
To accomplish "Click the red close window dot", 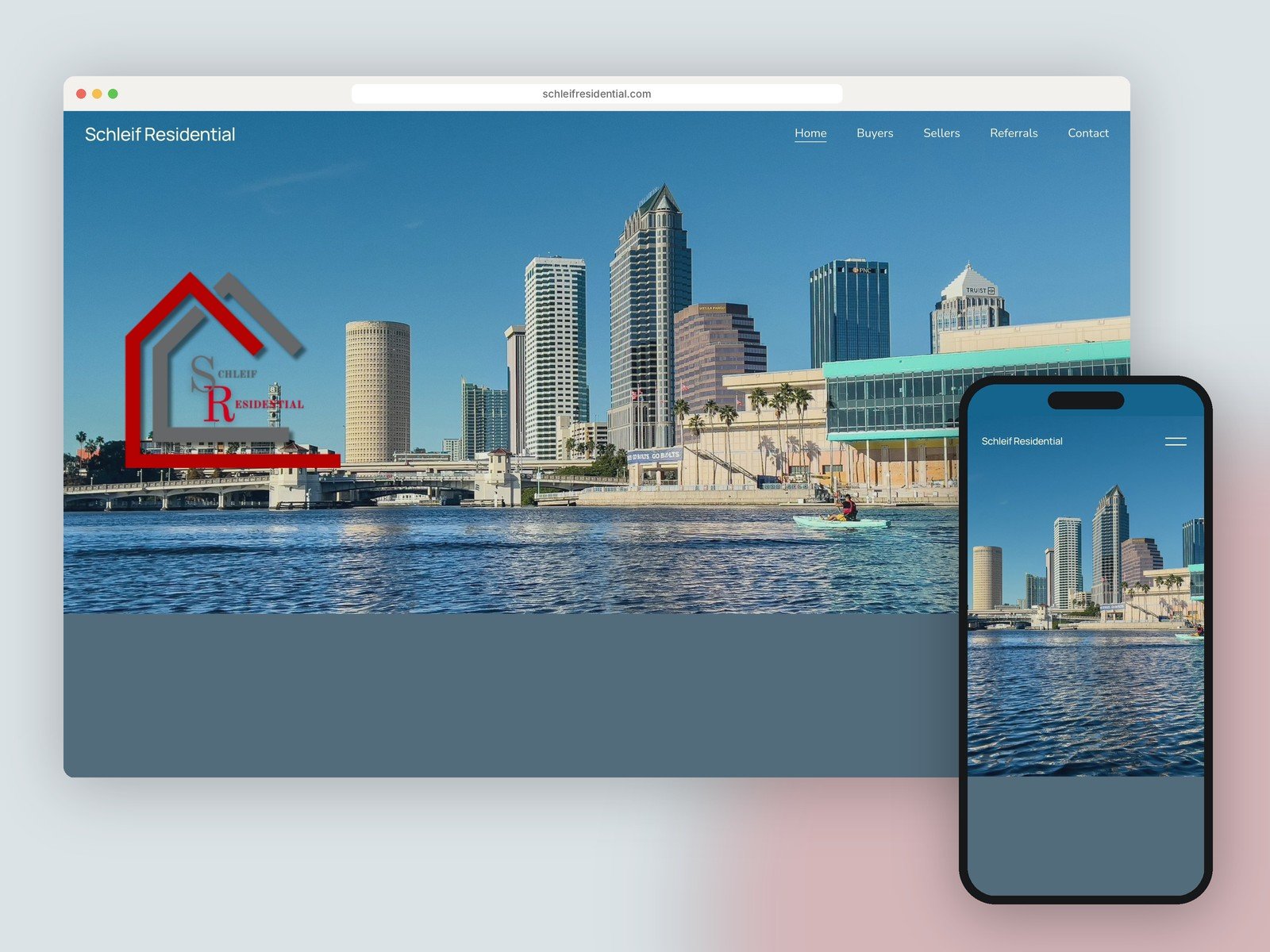I will [81, 94].
